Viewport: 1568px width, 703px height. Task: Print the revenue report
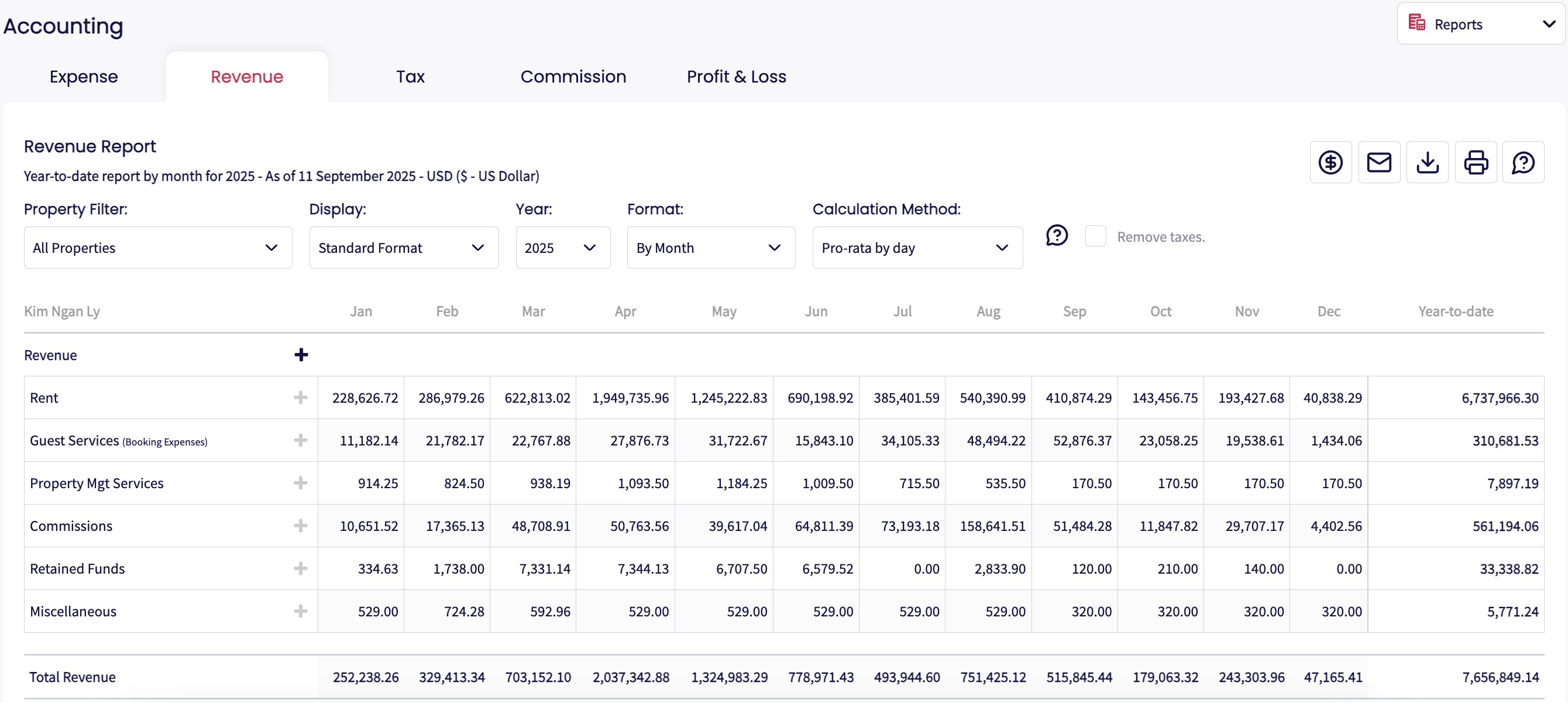(1476, 163)
